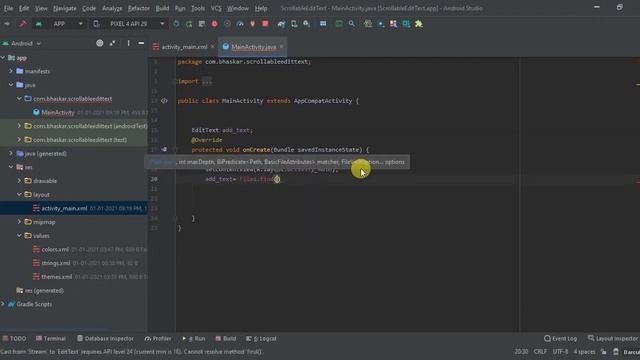This screenshot has height=360, width=640.
Task: Click the Search Everywhere magnifier icon
Action: (351, 24)
